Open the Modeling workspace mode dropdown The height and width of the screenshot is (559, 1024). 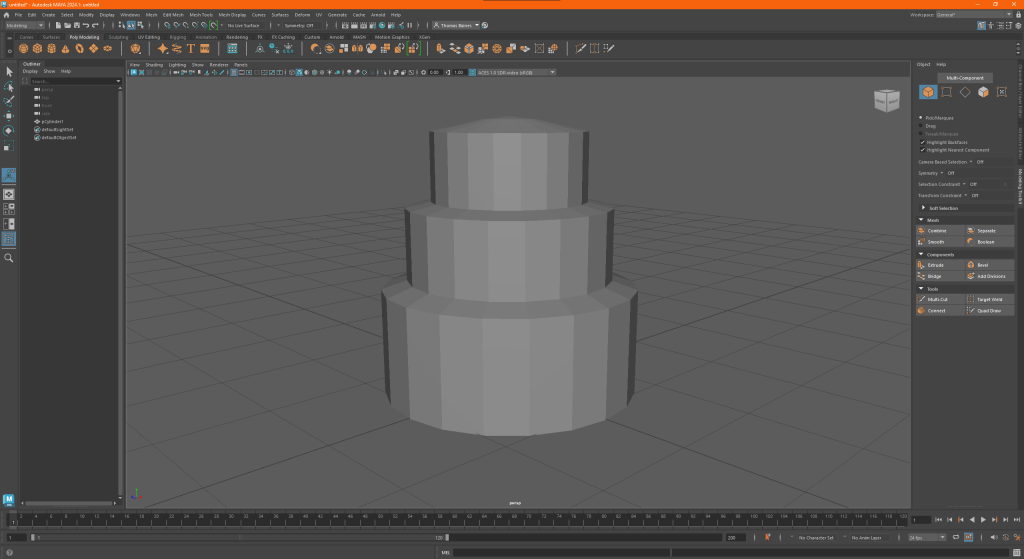25,25
